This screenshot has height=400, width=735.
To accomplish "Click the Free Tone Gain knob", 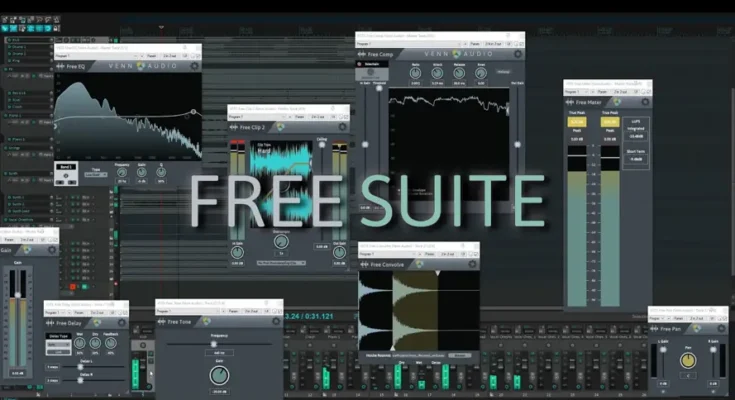I will coord(219,375).
